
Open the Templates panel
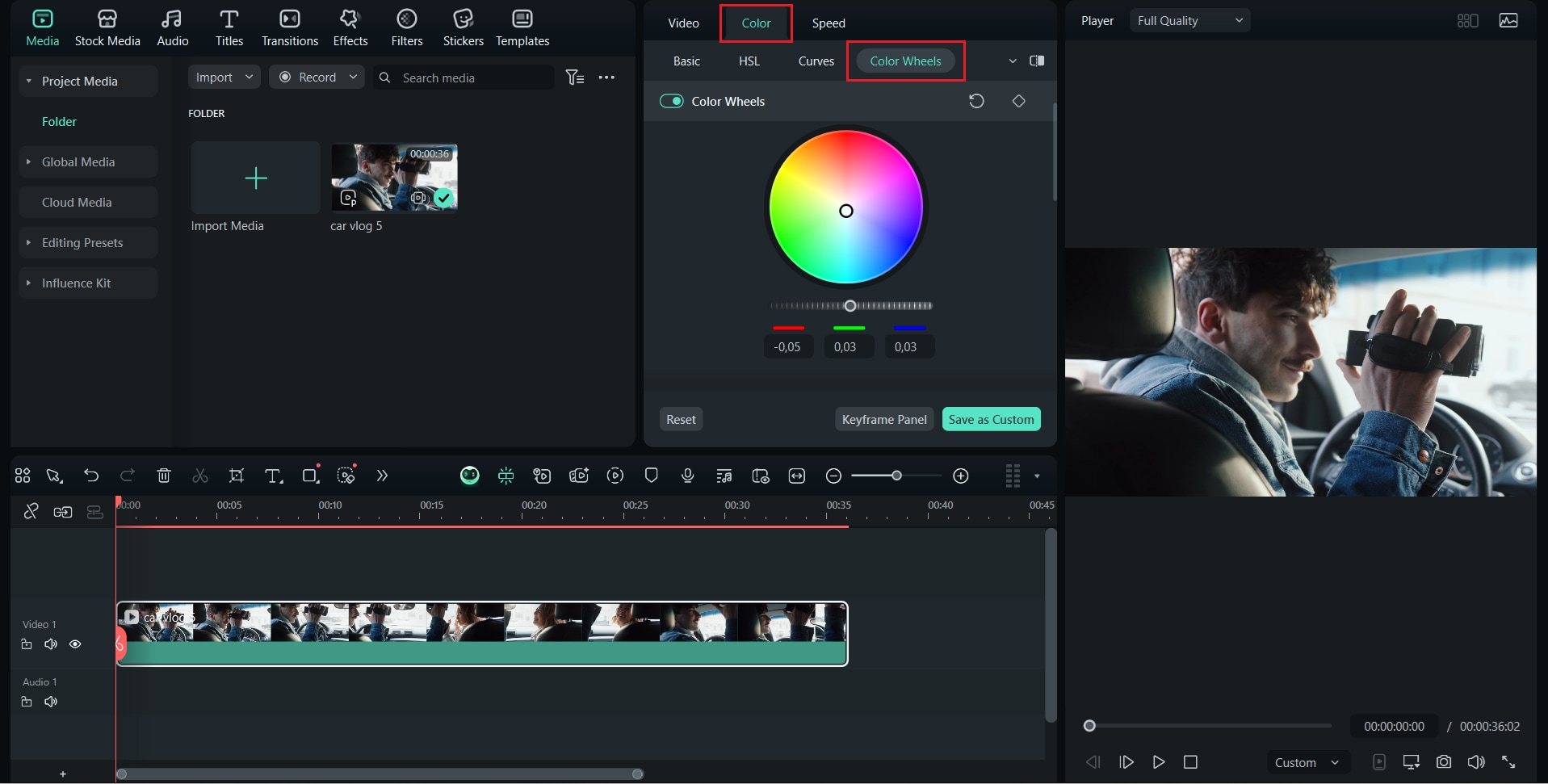point(522,27)
